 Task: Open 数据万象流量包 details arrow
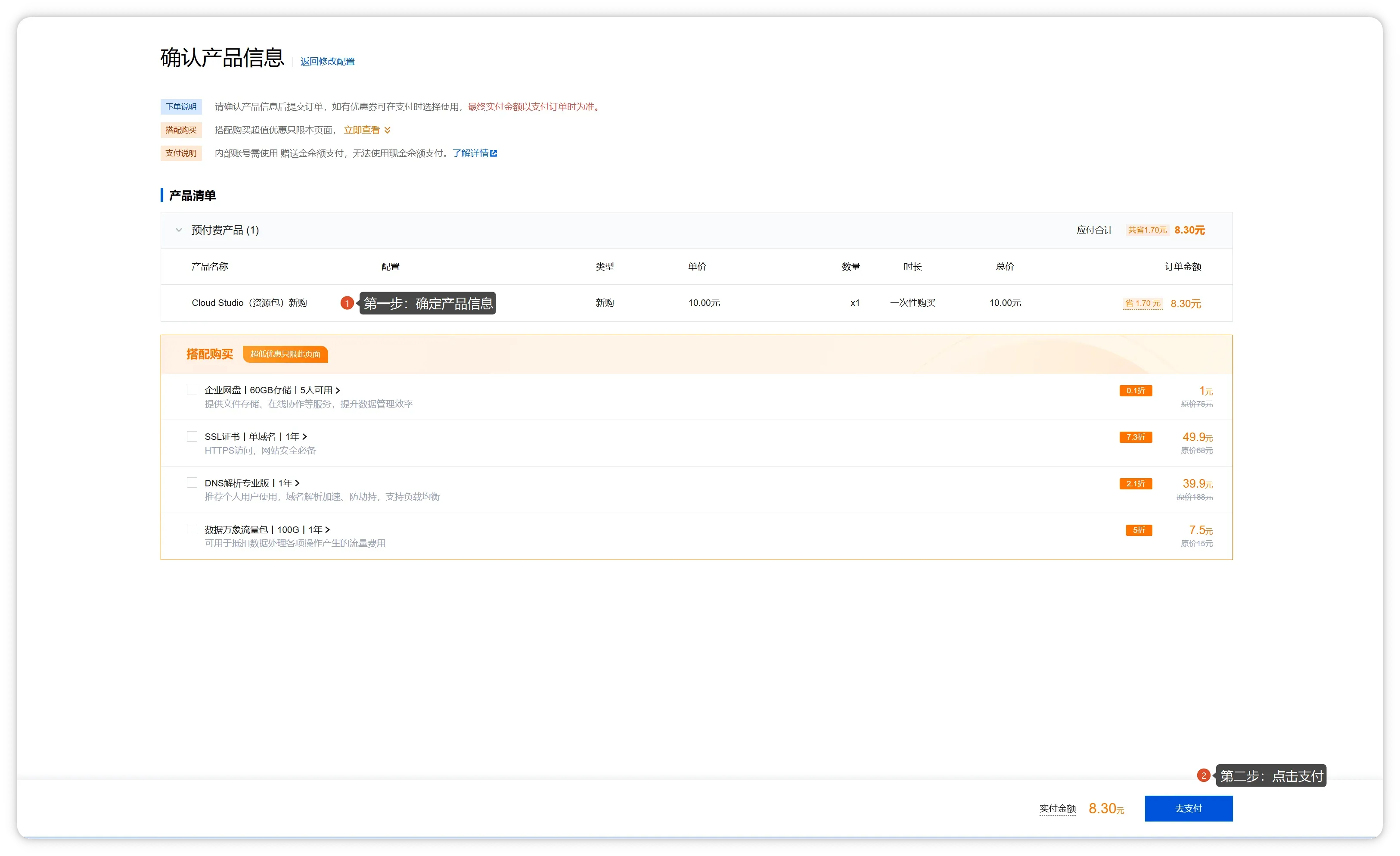[x=327, y=530]
